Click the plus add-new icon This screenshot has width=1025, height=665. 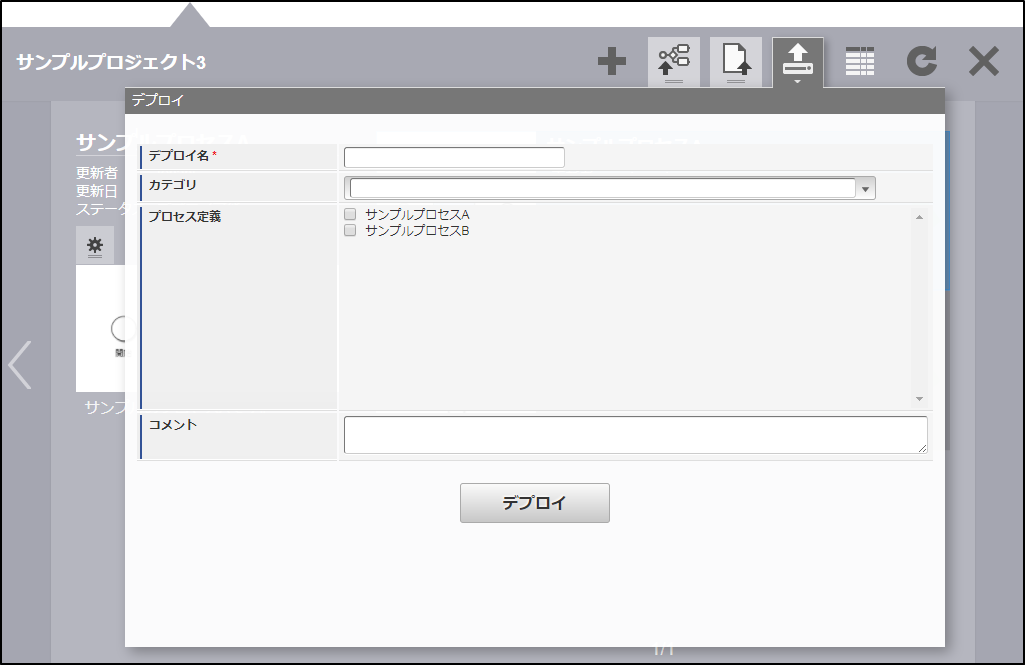click(612, 61)
